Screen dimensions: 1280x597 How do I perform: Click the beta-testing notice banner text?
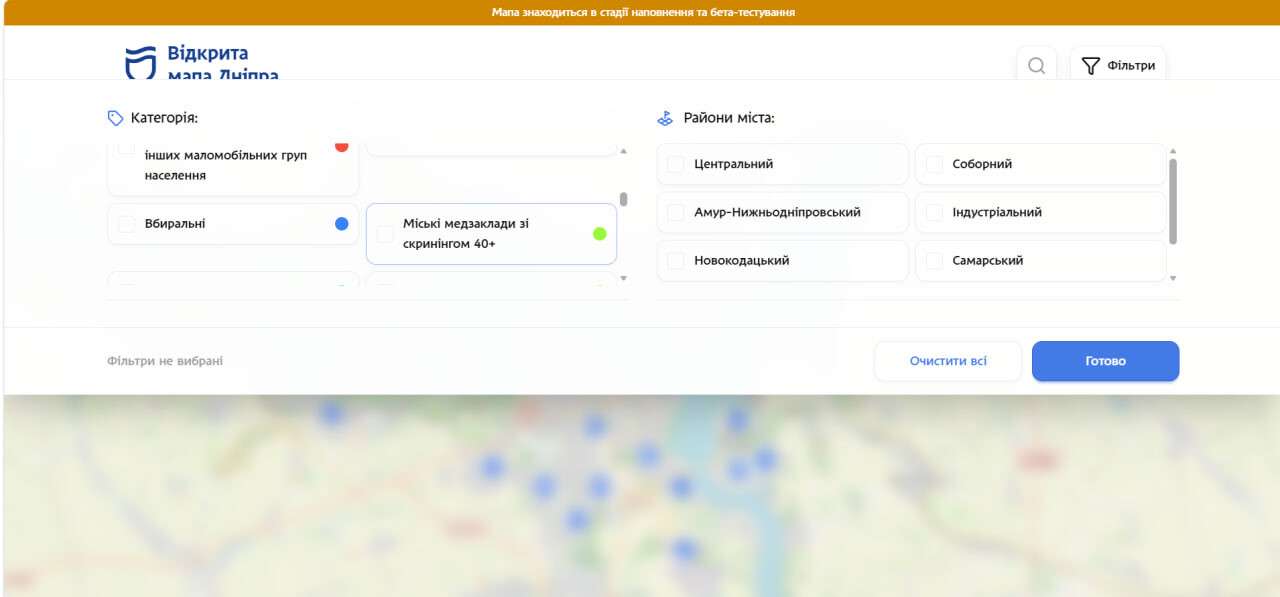click(643, 12)
